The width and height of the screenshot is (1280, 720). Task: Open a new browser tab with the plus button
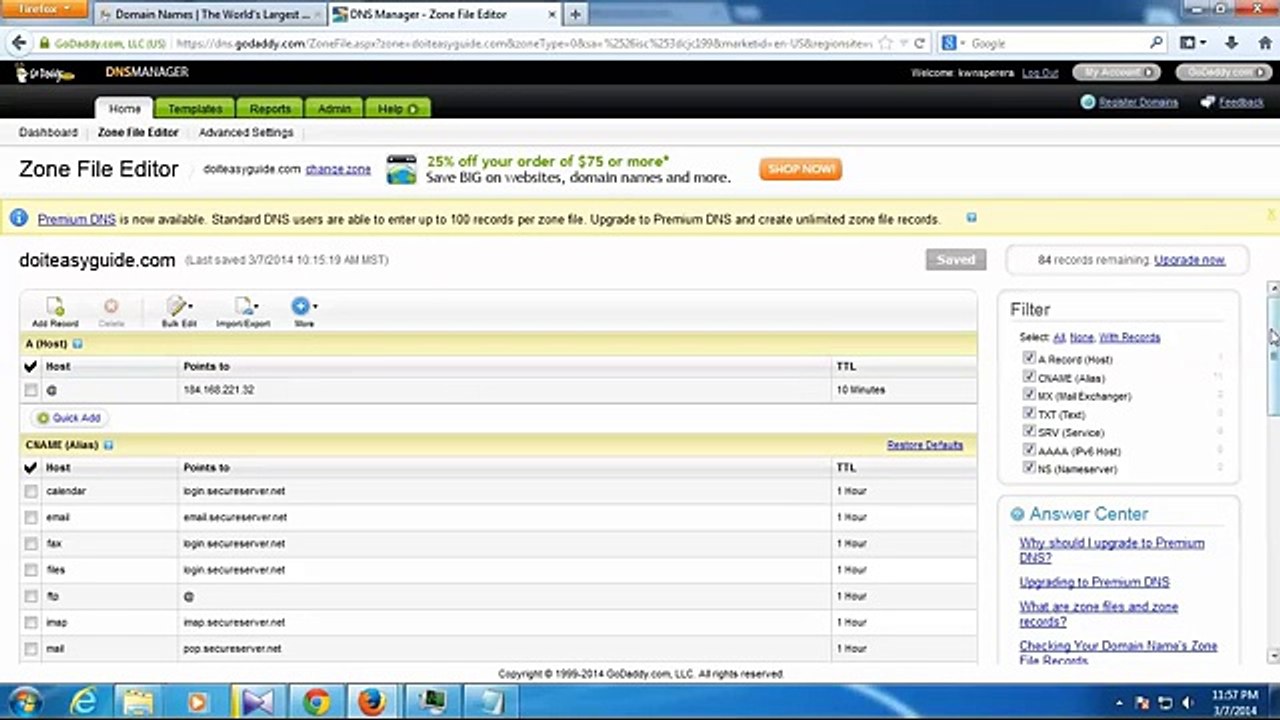click(576, 15)
